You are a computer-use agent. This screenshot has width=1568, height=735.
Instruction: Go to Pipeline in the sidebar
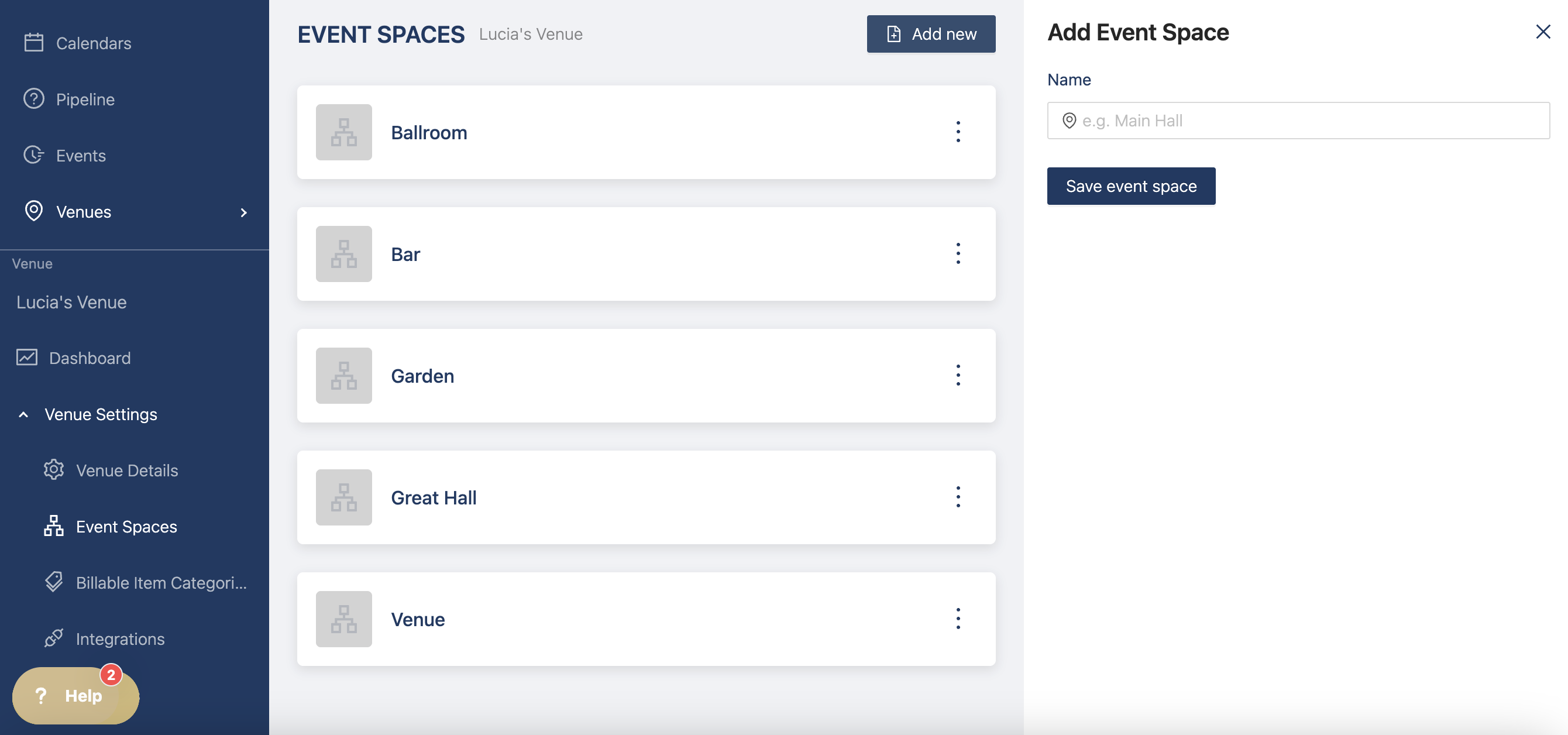85,99
